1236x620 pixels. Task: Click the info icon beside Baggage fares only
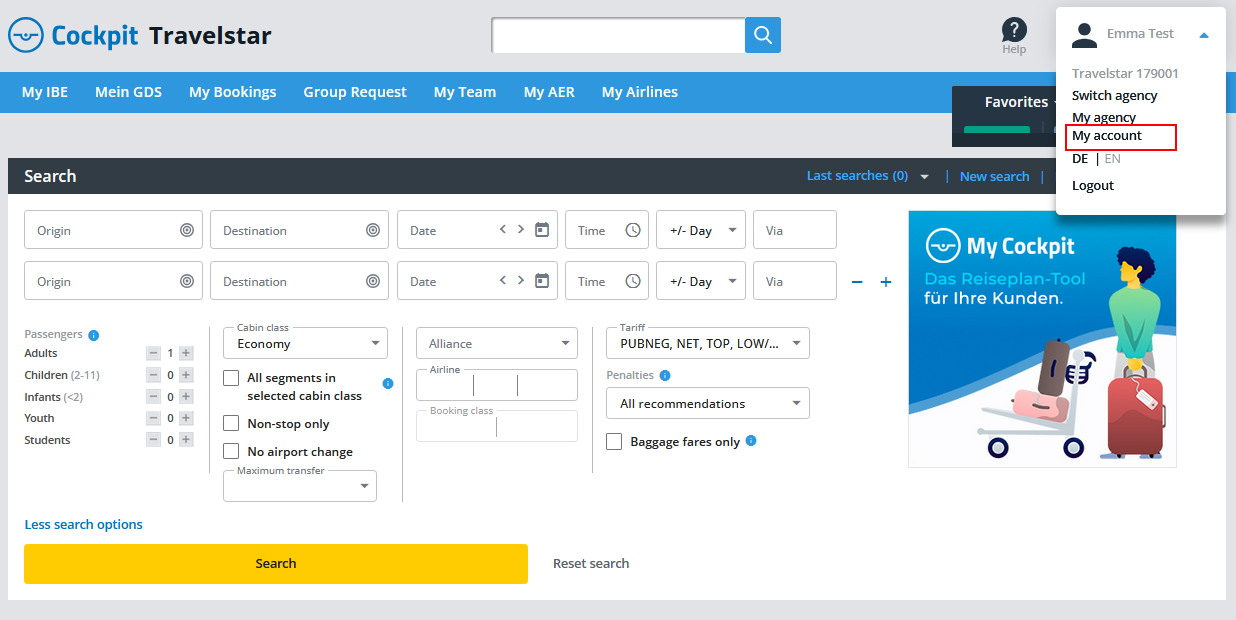click(x=751, y=441)
